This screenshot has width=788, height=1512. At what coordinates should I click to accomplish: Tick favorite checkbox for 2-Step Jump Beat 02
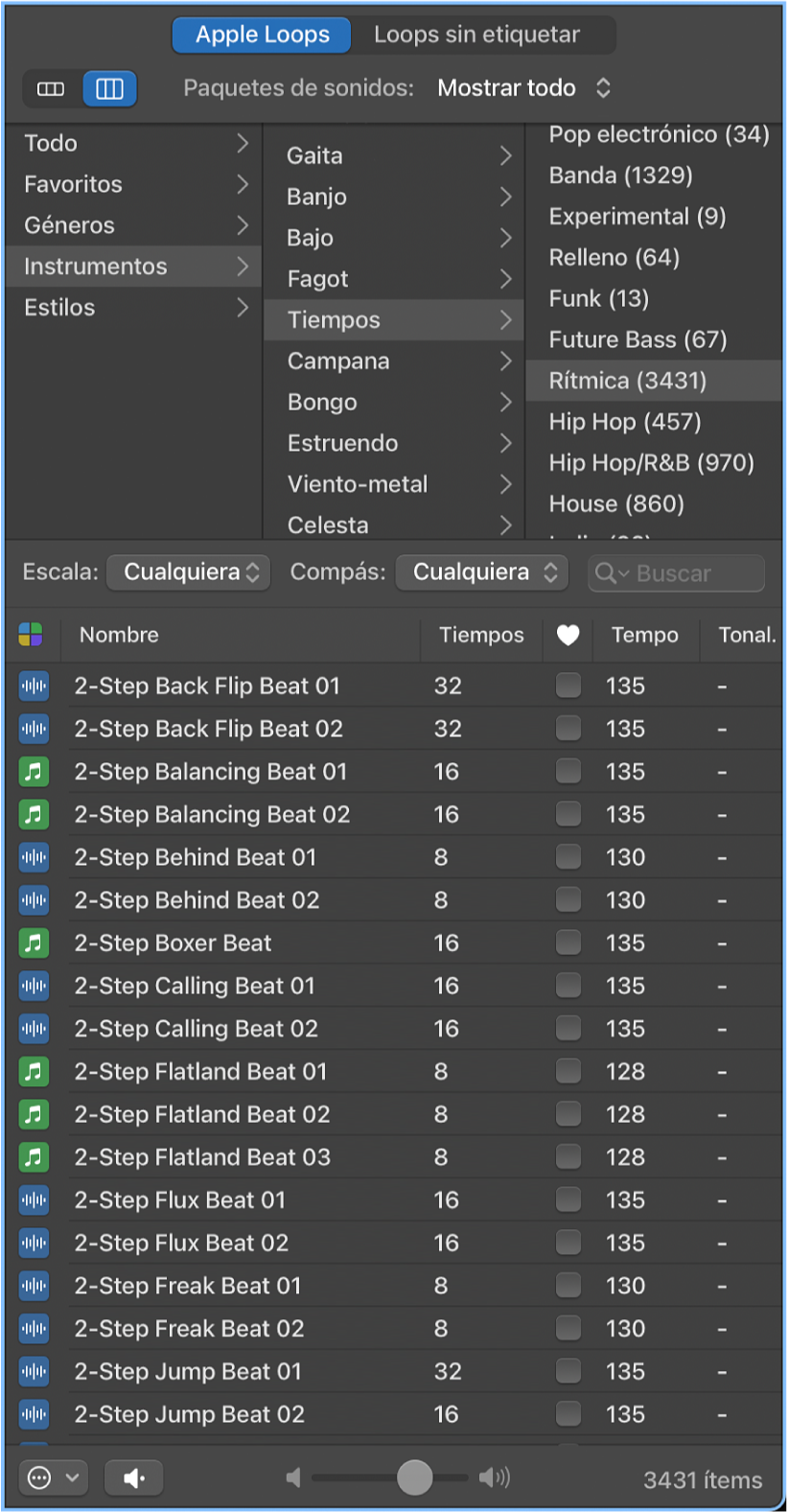[568, 1413]
